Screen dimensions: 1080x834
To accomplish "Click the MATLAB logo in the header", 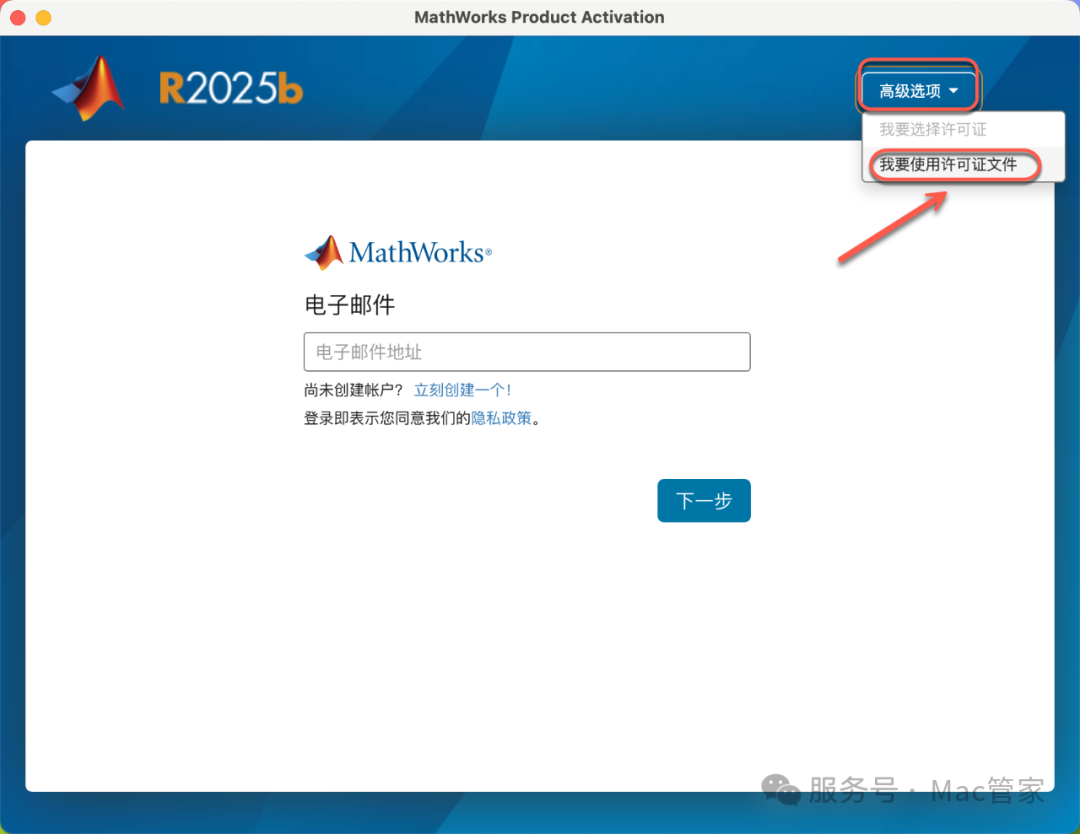I will pos(89,88).
